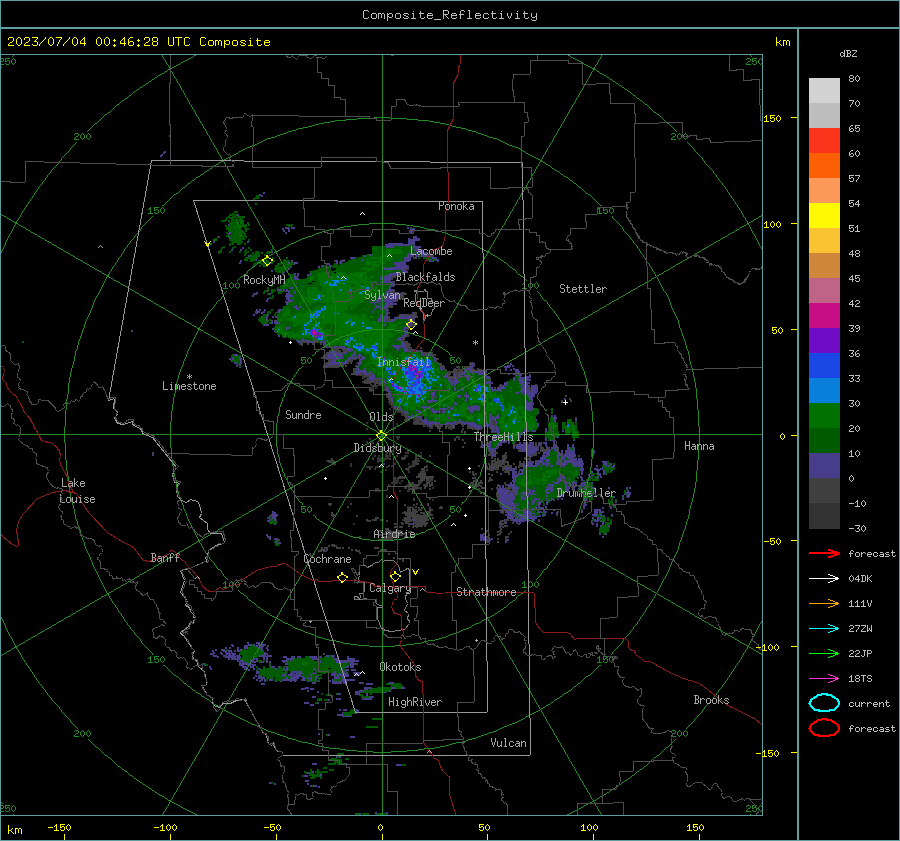Click the Limestone label on map
This screenshot has width=900, height=841.
[189, 386]
